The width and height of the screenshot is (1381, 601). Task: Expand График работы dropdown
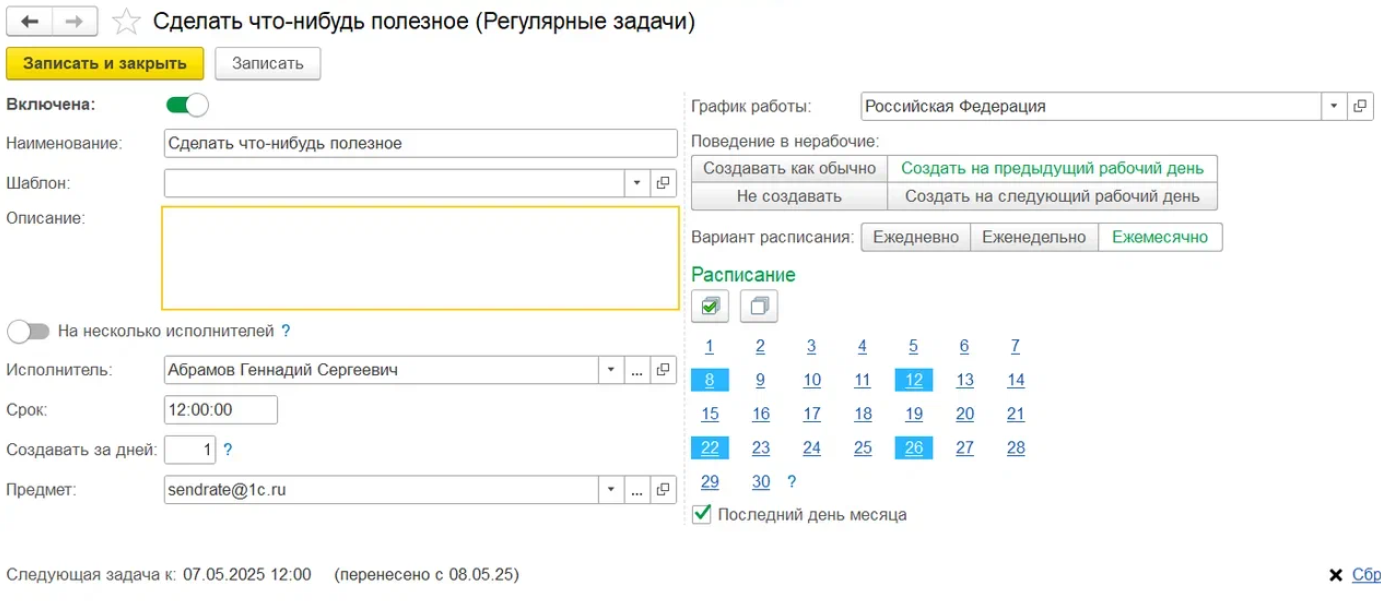pos(1334,106)
